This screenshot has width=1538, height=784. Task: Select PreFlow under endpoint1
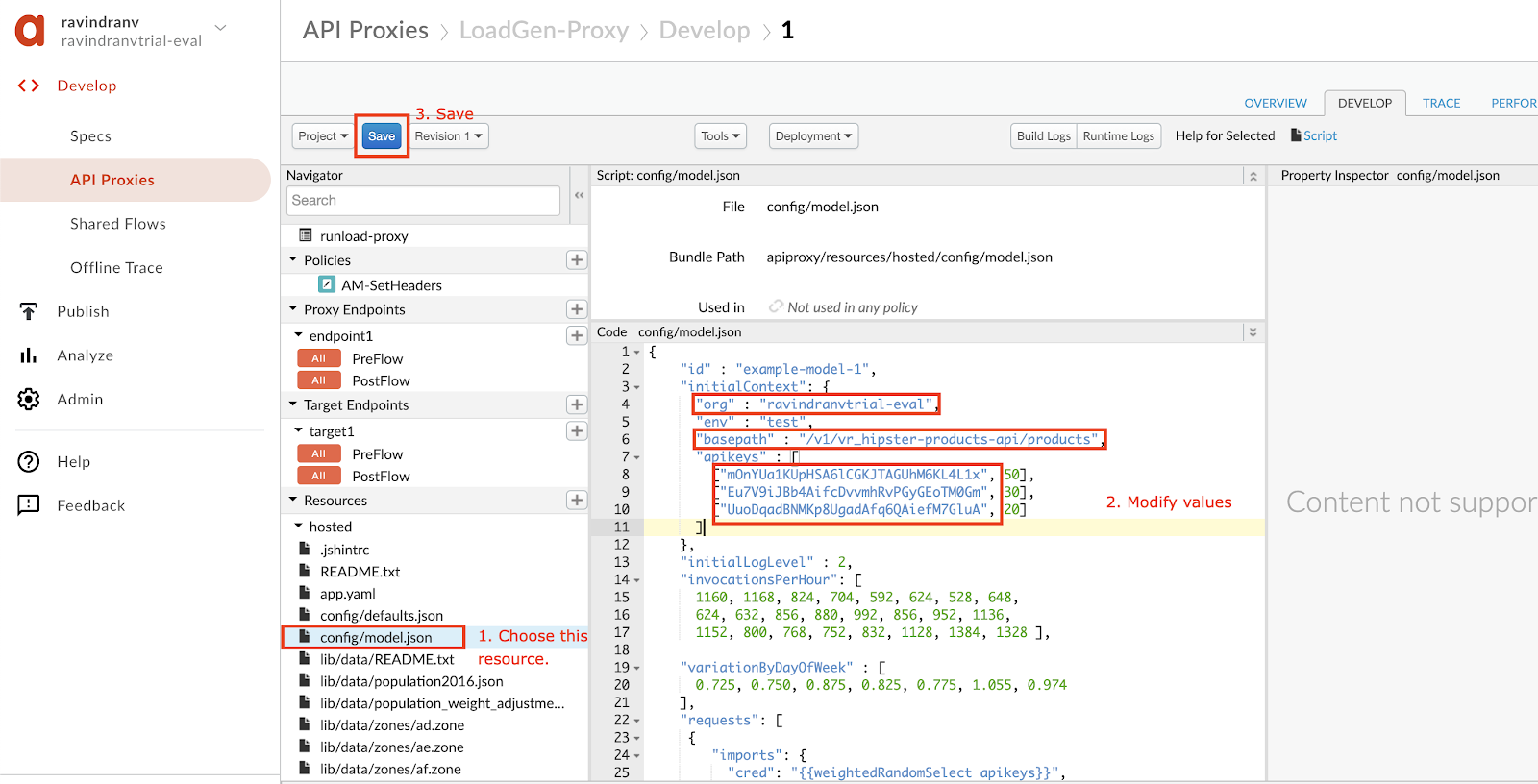[x=377, y=359]
